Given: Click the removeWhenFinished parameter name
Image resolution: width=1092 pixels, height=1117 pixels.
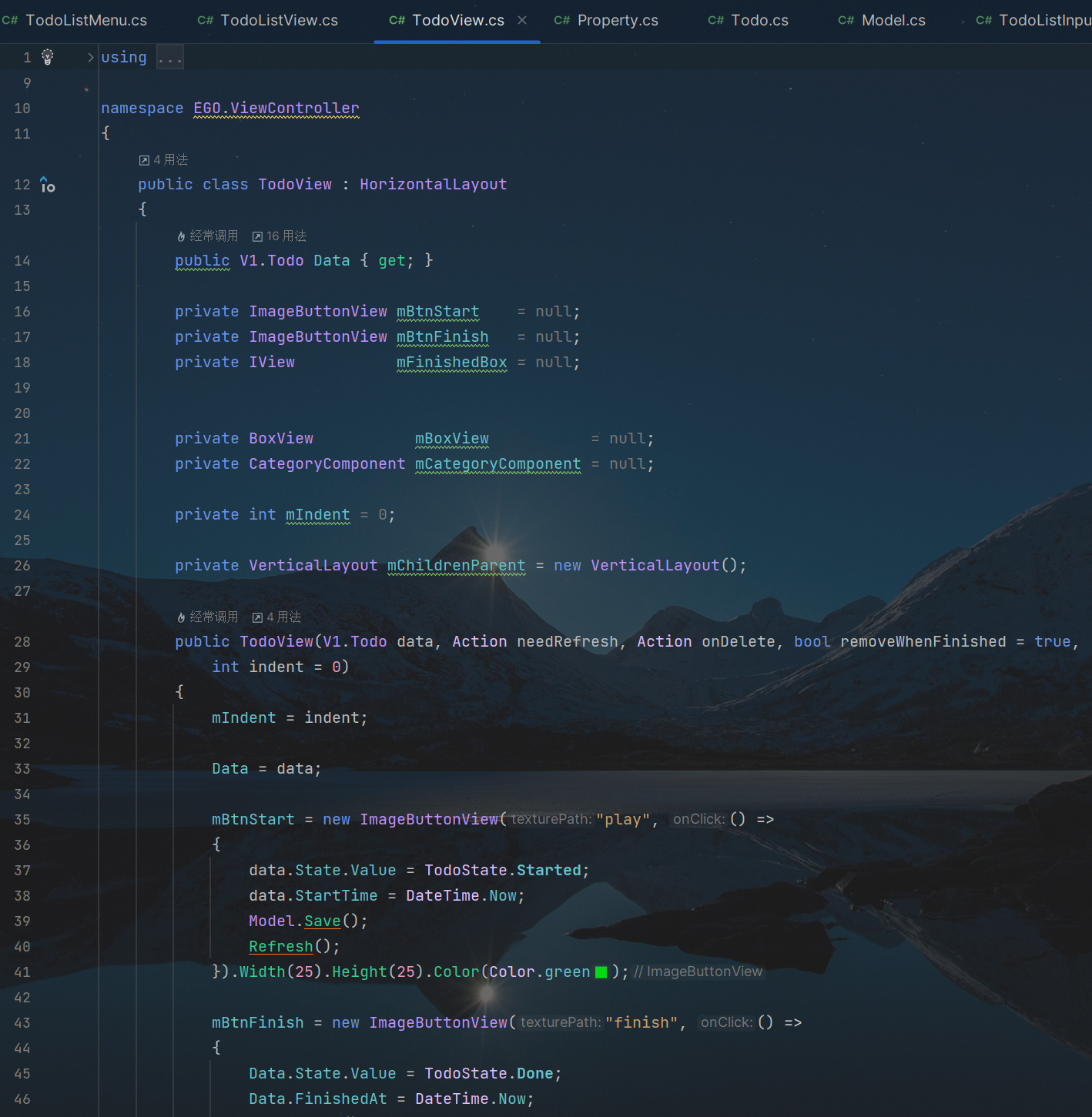Looking at the screenshot, I should tap(923, 641).
